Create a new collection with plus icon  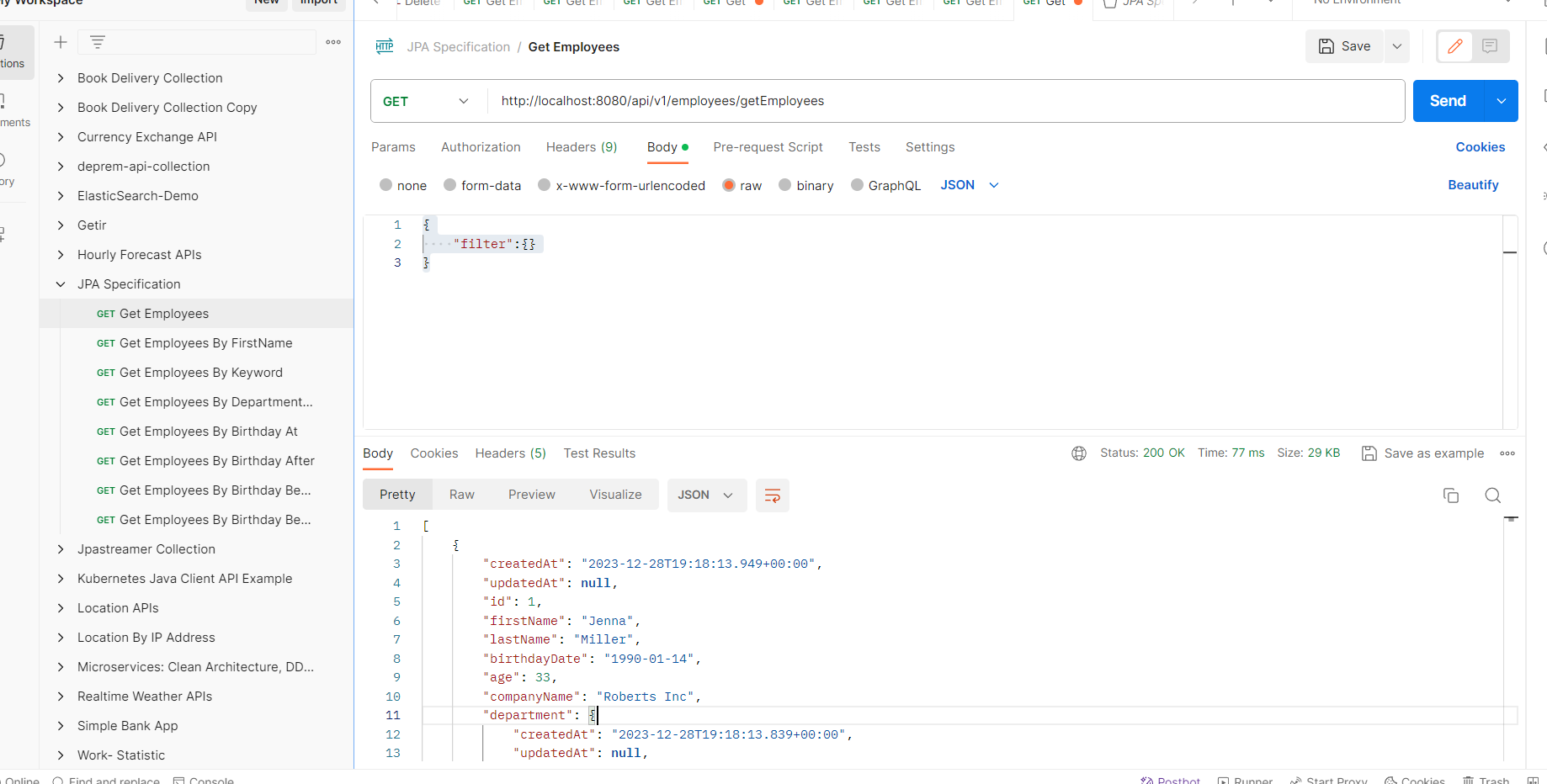pos(61,42)
